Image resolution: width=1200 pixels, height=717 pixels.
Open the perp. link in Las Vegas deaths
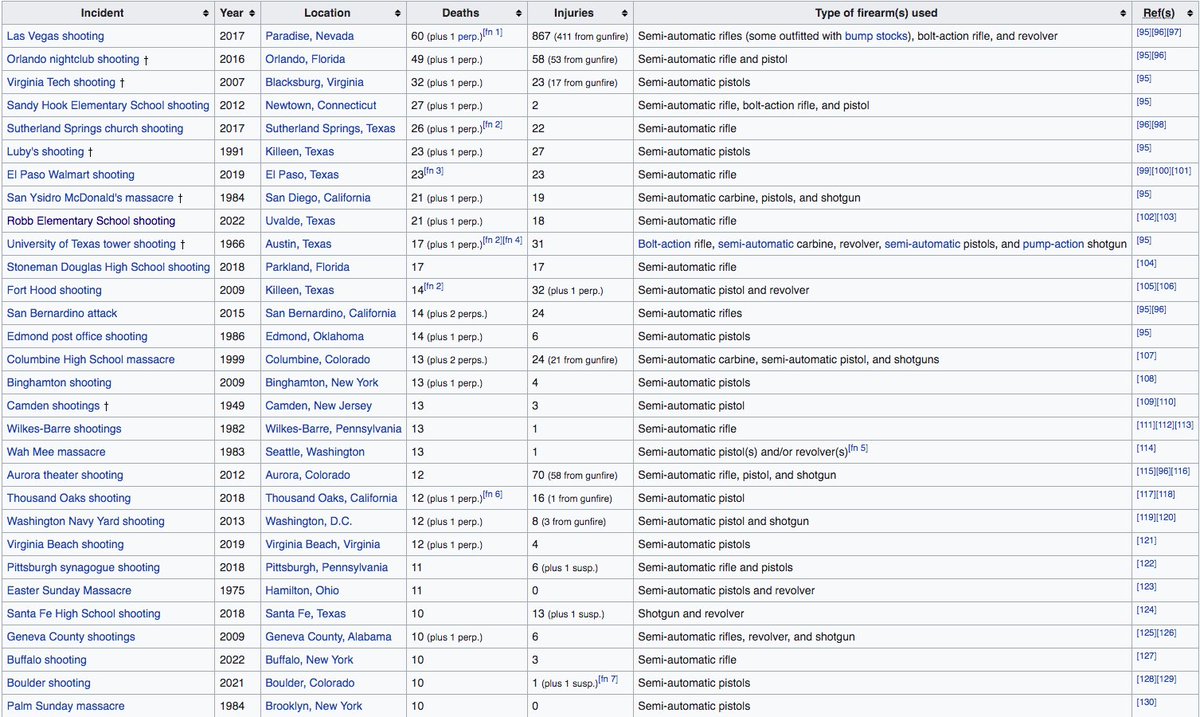click(x=466, y=37)
